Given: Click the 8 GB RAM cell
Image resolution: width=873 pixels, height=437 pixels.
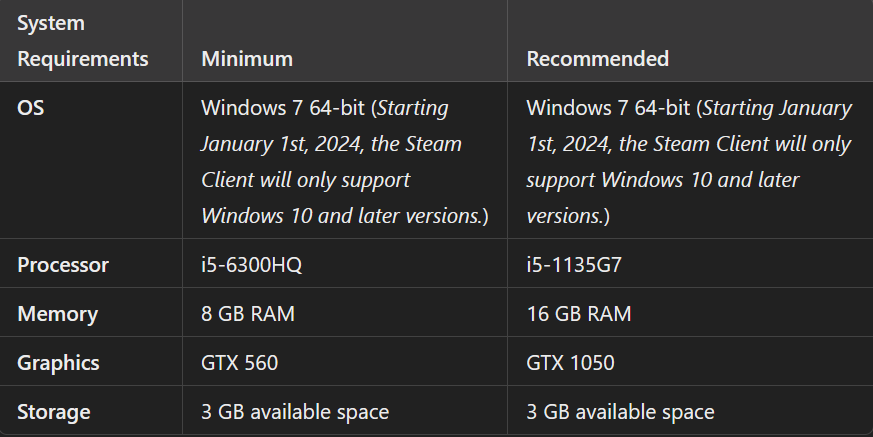Looking at the screenshot, I should (248, 314).
